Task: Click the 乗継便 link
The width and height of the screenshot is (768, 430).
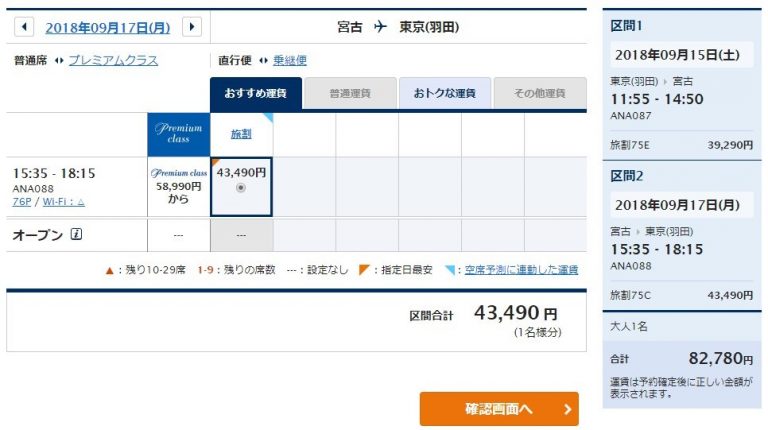Action: pos(290,60)
